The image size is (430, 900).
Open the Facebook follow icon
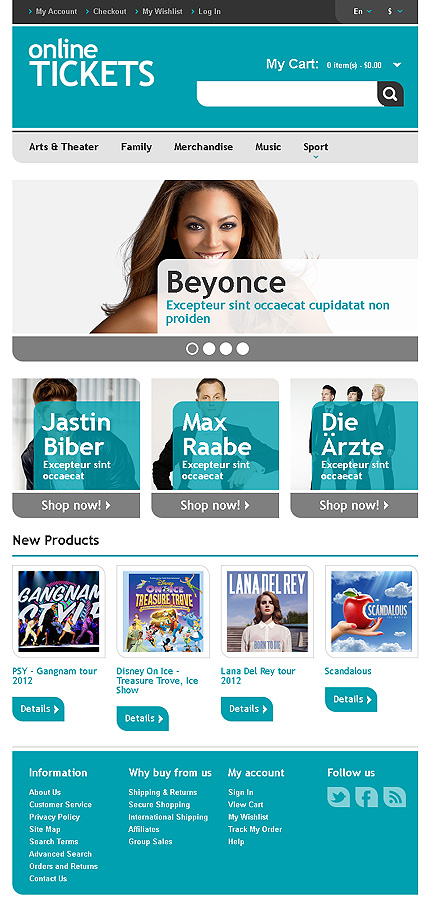[366, 797]
